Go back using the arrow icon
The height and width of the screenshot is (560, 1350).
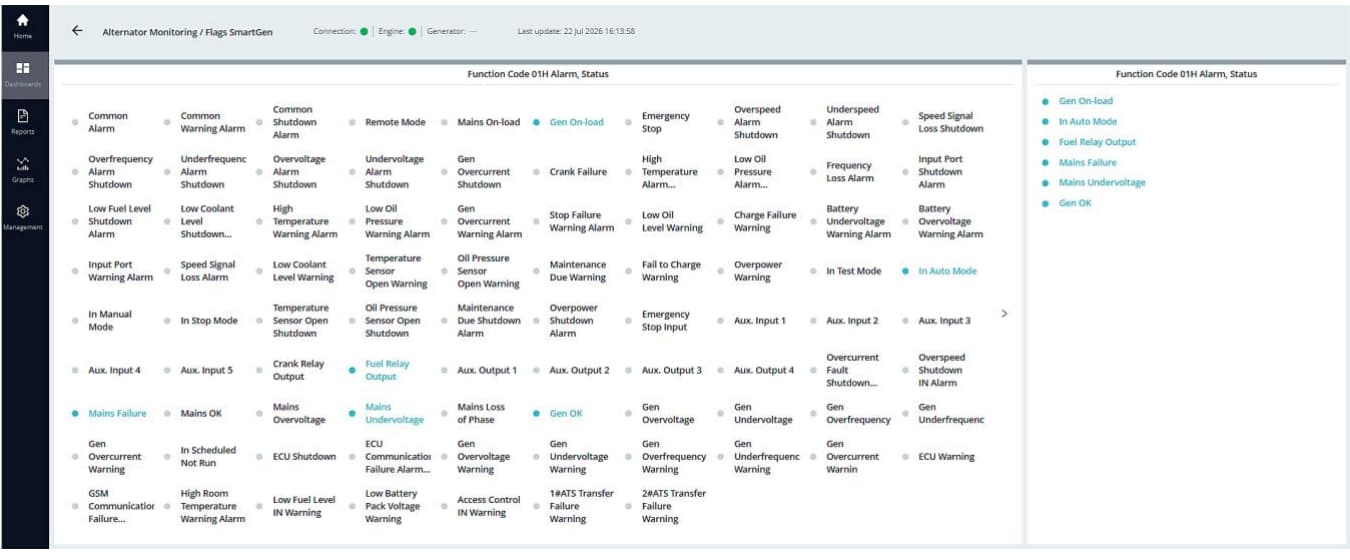(77, 30)
